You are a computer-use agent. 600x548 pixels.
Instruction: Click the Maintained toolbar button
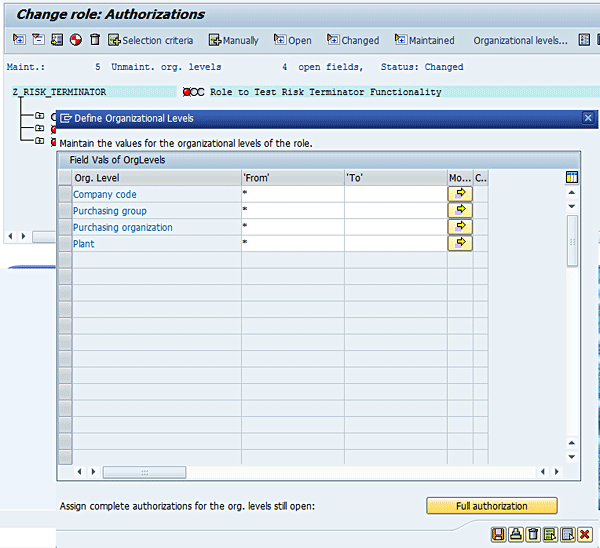[424, 40]
